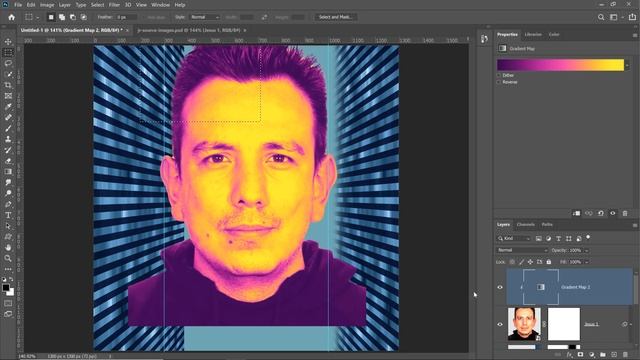This screenshot has width=640, height=360.
Task: Open the Opacity slider dropdown arrow
Action: click(x=587, y=250)
